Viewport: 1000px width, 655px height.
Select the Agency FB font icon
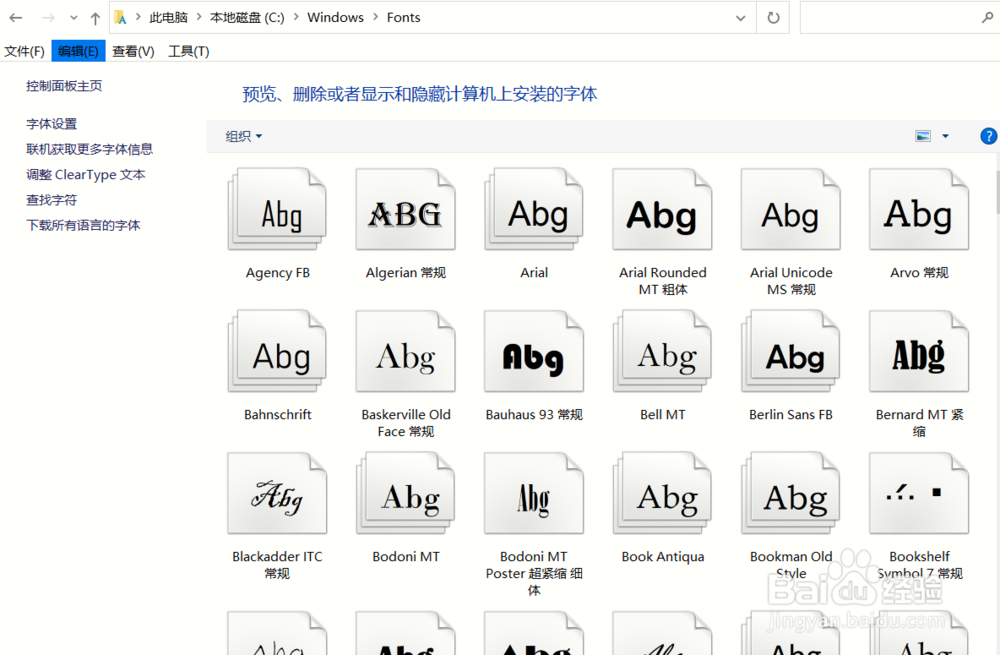coord(277,209)
